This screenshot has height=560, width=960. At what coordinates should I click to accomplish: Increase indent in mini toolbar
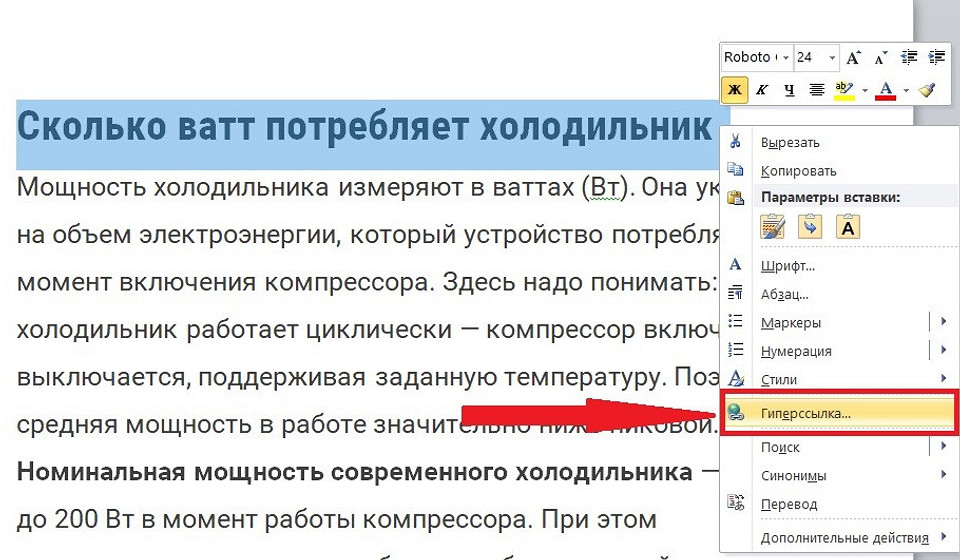coord(937,58)
